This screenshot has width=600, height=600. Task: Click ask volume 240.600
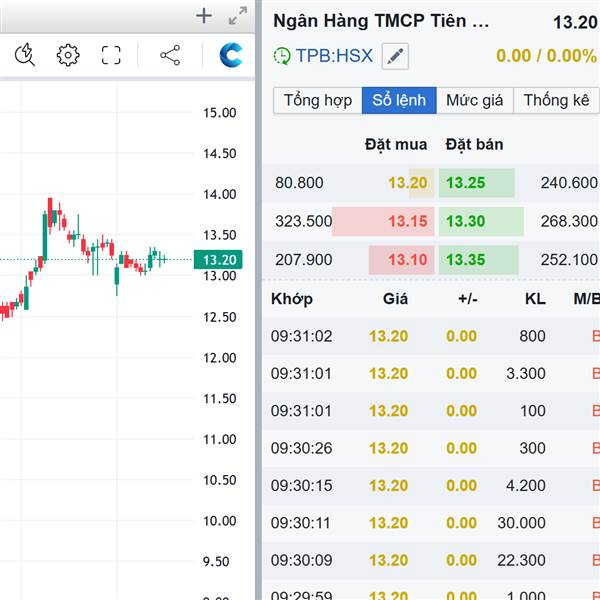click(569, 183)
